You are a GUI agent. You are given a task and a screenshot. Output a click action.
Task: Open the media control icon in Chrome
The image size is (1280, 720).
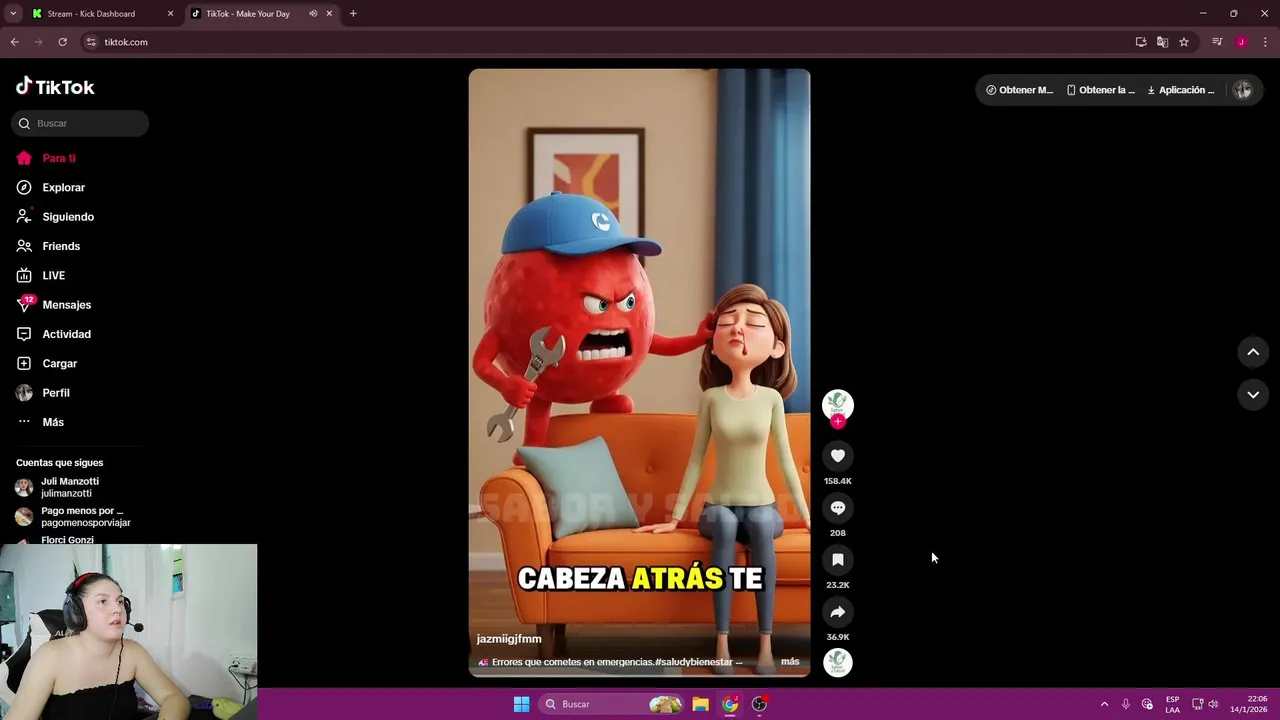point(1217,42)
